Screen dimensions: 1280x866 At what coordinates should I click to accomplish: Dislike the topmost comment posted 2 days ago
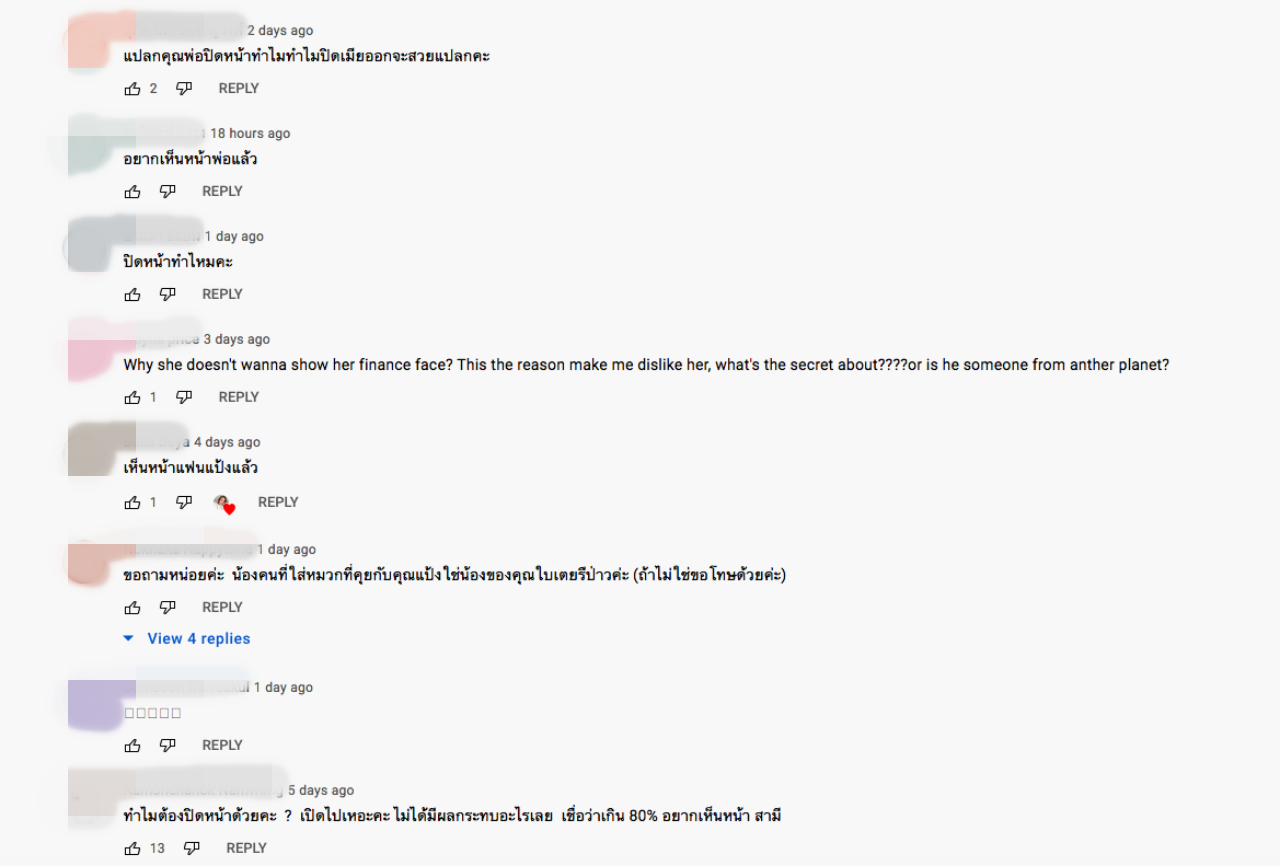click(184, 89)
